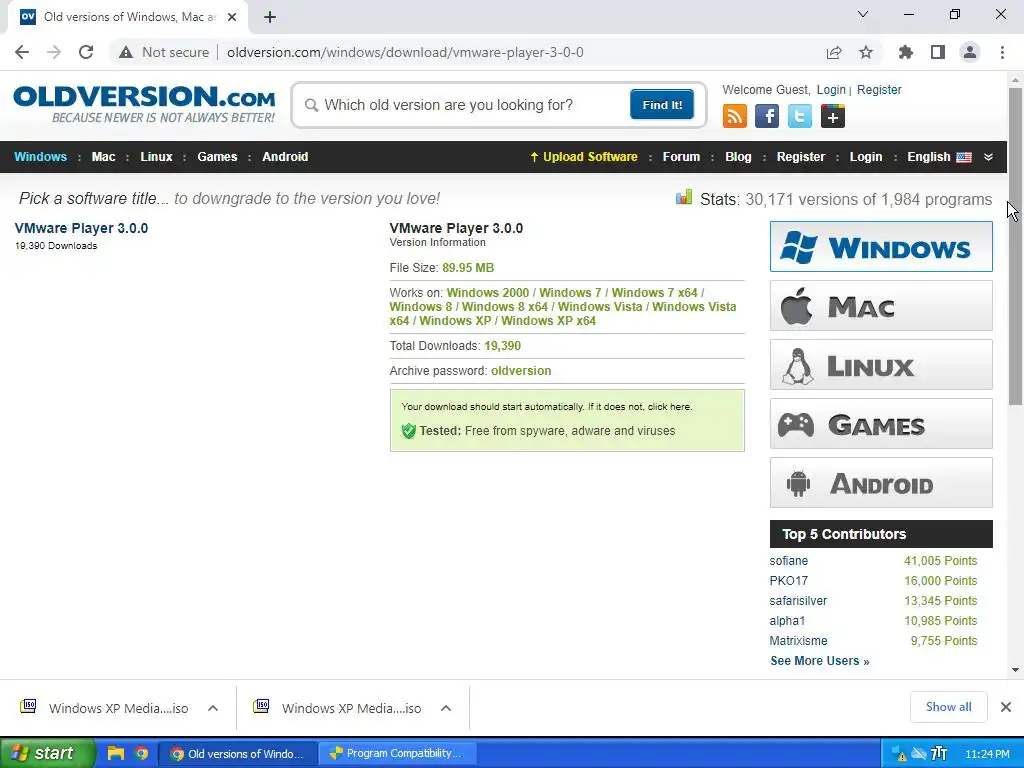
Task: Open the Forum navigation link
Action: click(681, 157)
